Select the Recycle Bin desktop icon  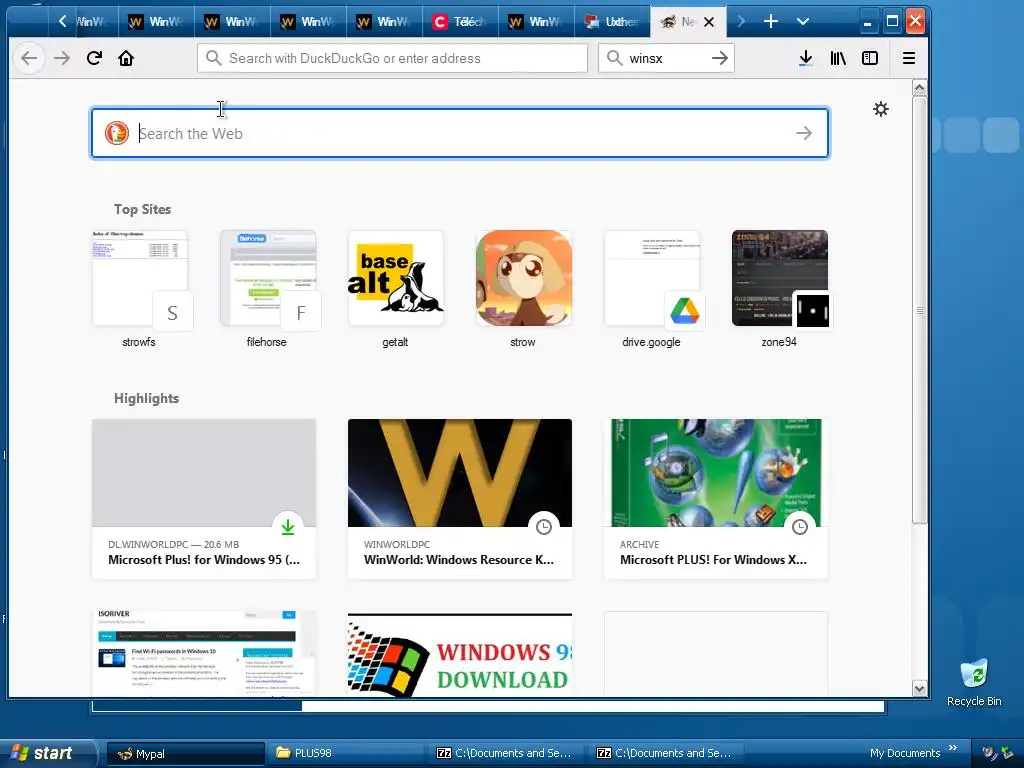[974, 682]
